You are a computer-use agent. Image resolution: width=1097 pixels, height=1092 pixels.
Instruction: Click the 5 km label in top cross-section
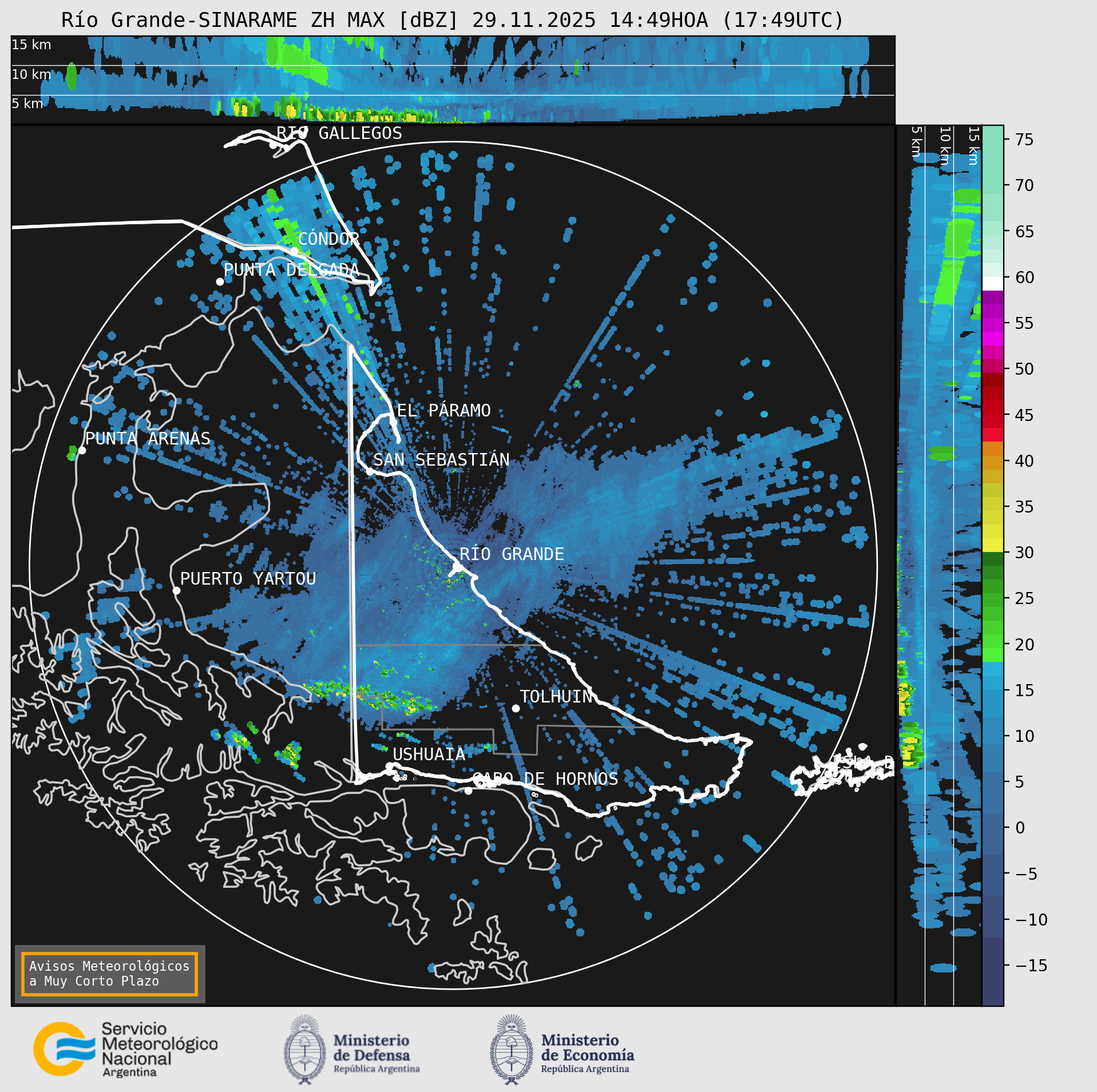[27, 104]
